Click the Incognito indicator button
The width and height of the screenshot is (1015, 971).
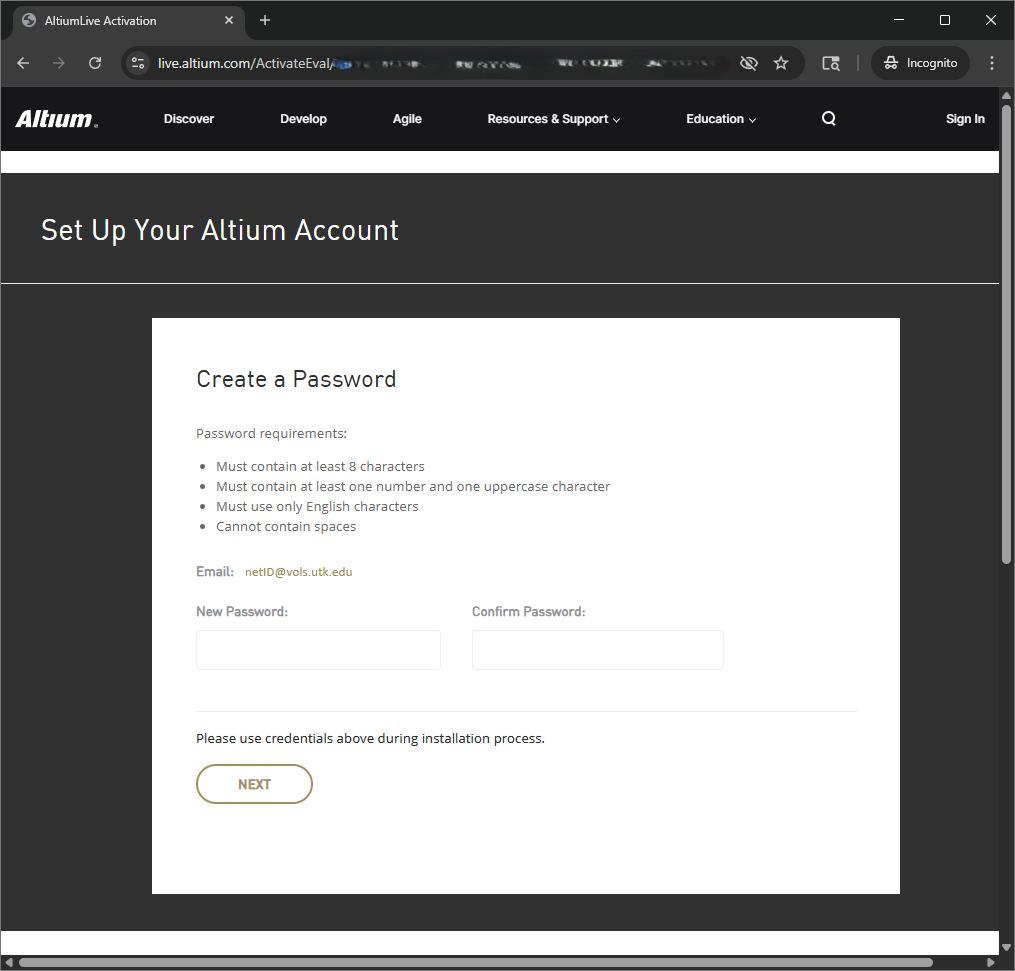(x=920, y=63)
